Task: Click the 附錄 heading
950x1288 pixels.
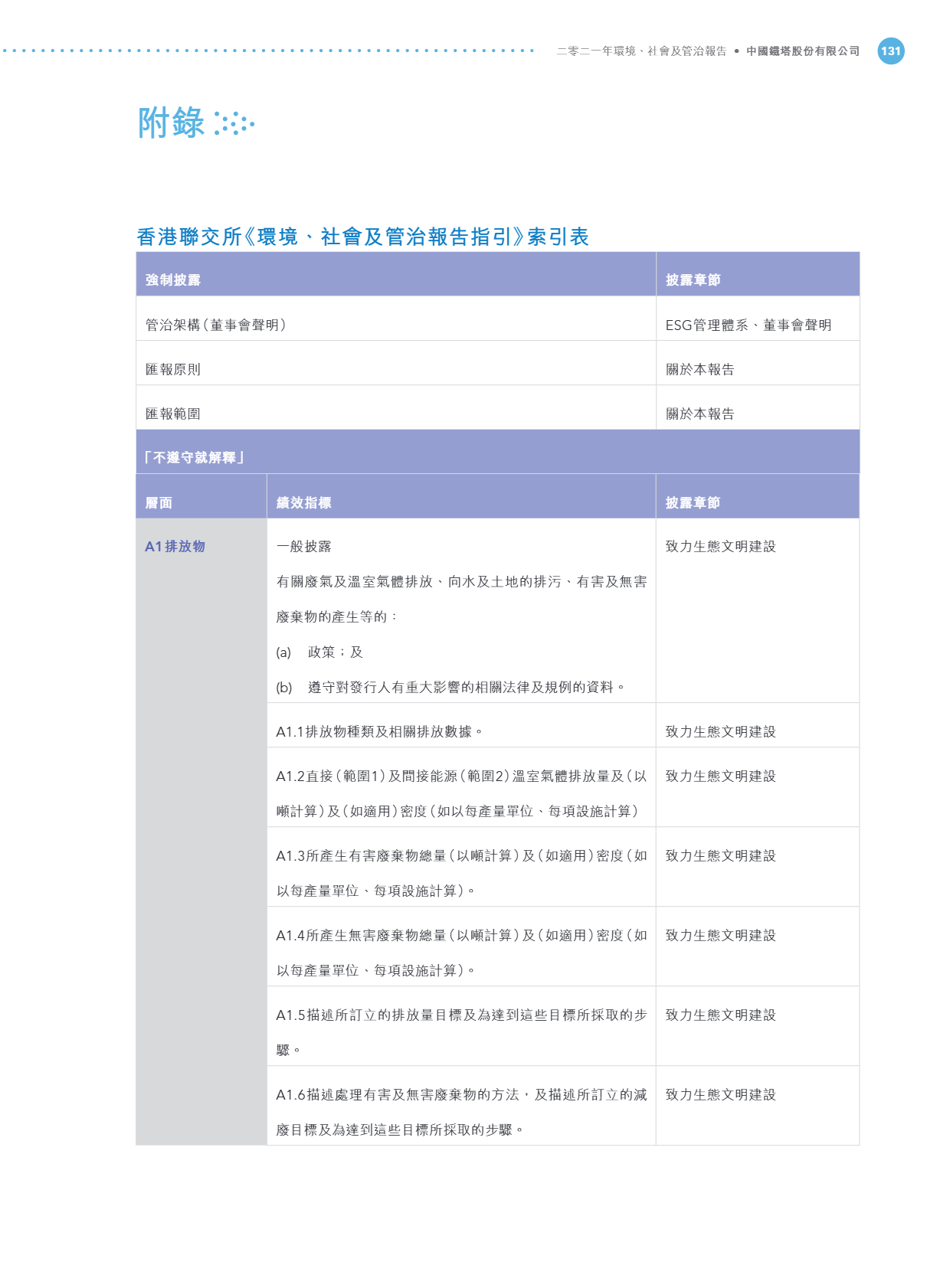Action: click(x=172, y=123)
